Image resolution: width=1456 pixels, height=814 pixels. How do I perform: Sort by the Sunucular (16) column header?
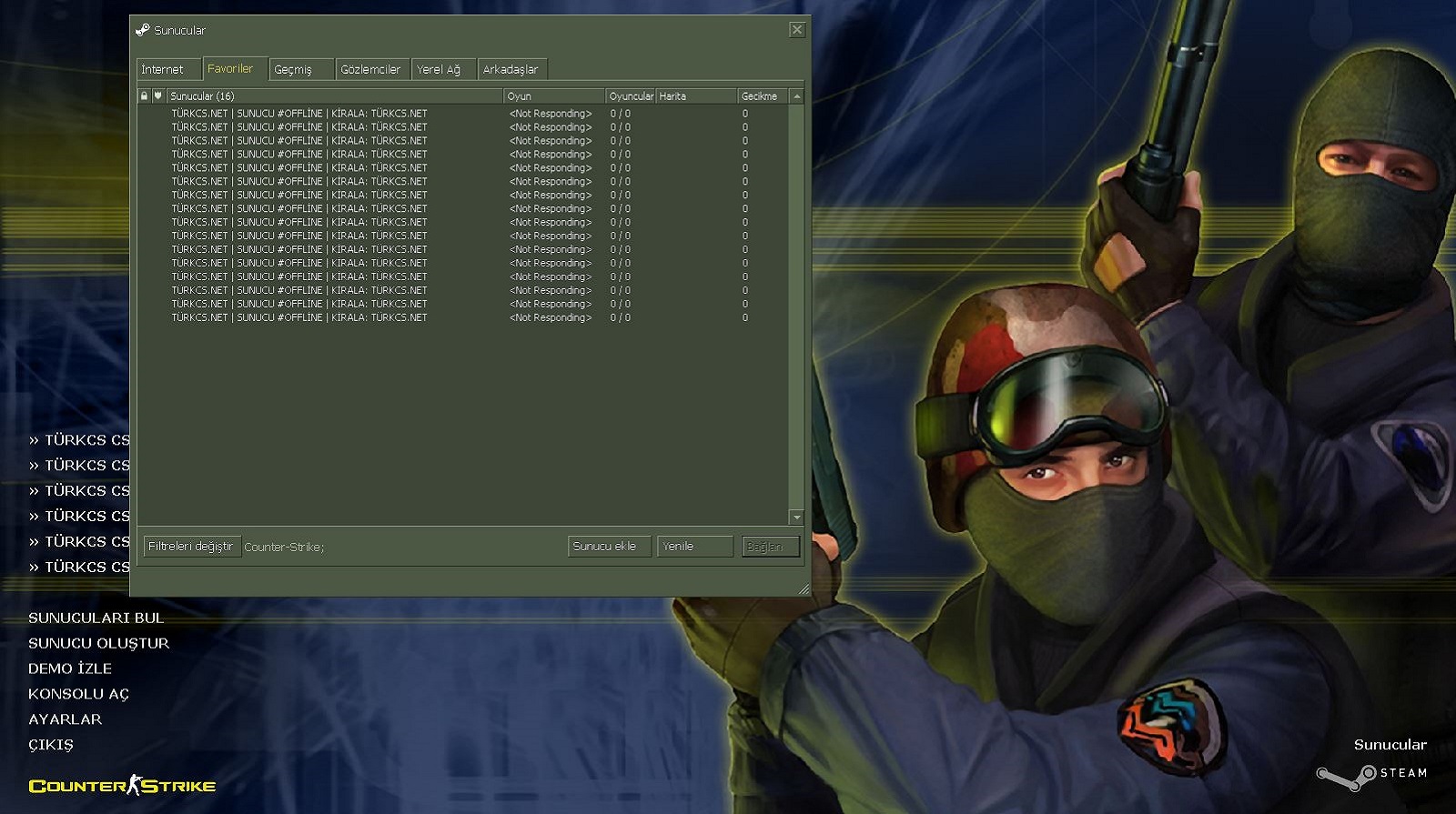coord(333,95)
